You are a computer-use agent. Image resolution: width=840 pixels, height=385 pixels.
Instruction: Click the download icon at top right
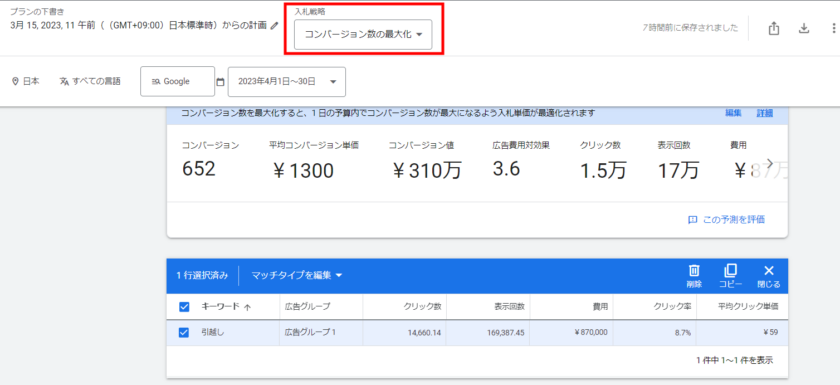click(804, 28)
